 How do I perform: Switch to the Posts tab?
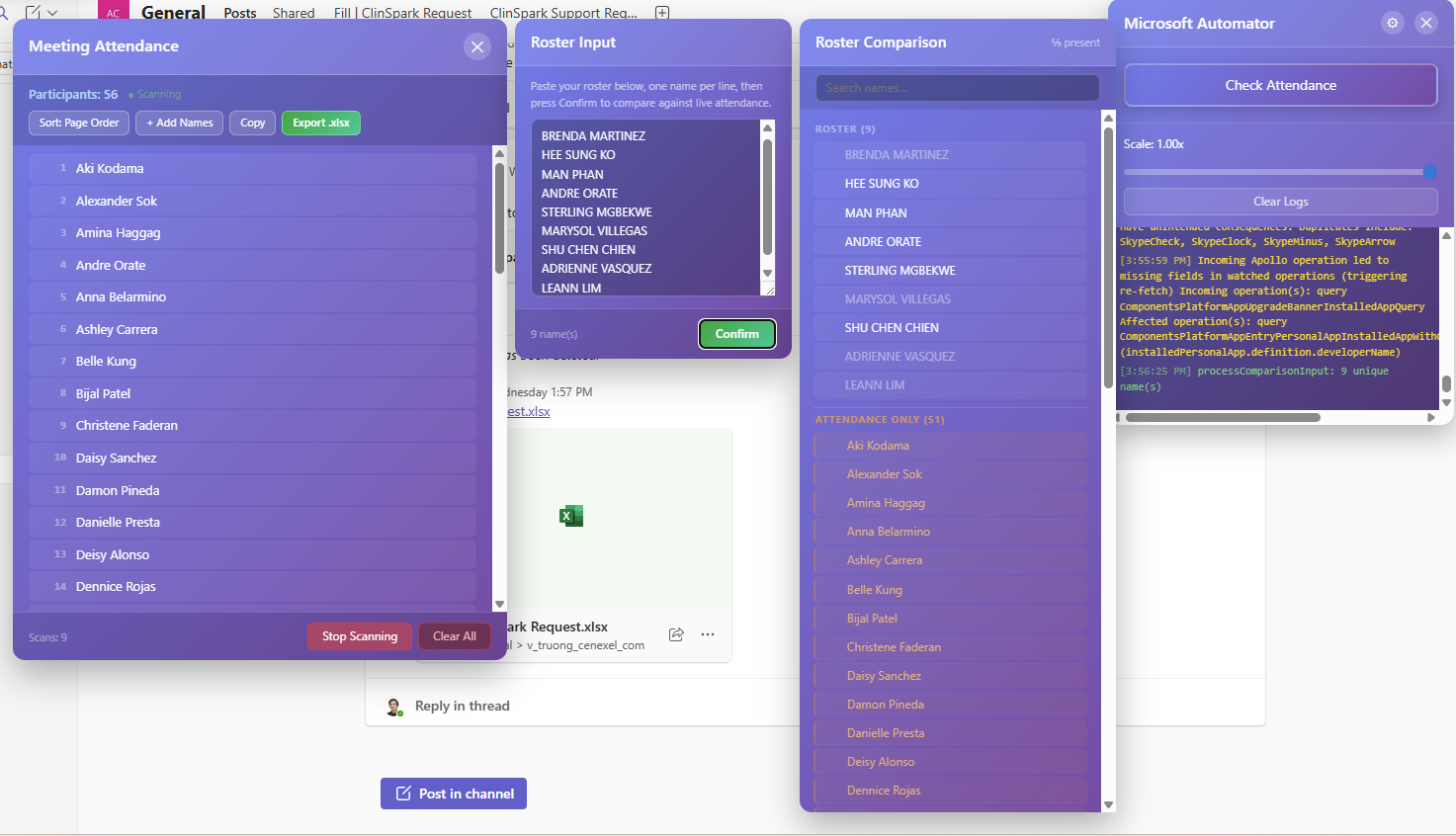click(240, 13)
